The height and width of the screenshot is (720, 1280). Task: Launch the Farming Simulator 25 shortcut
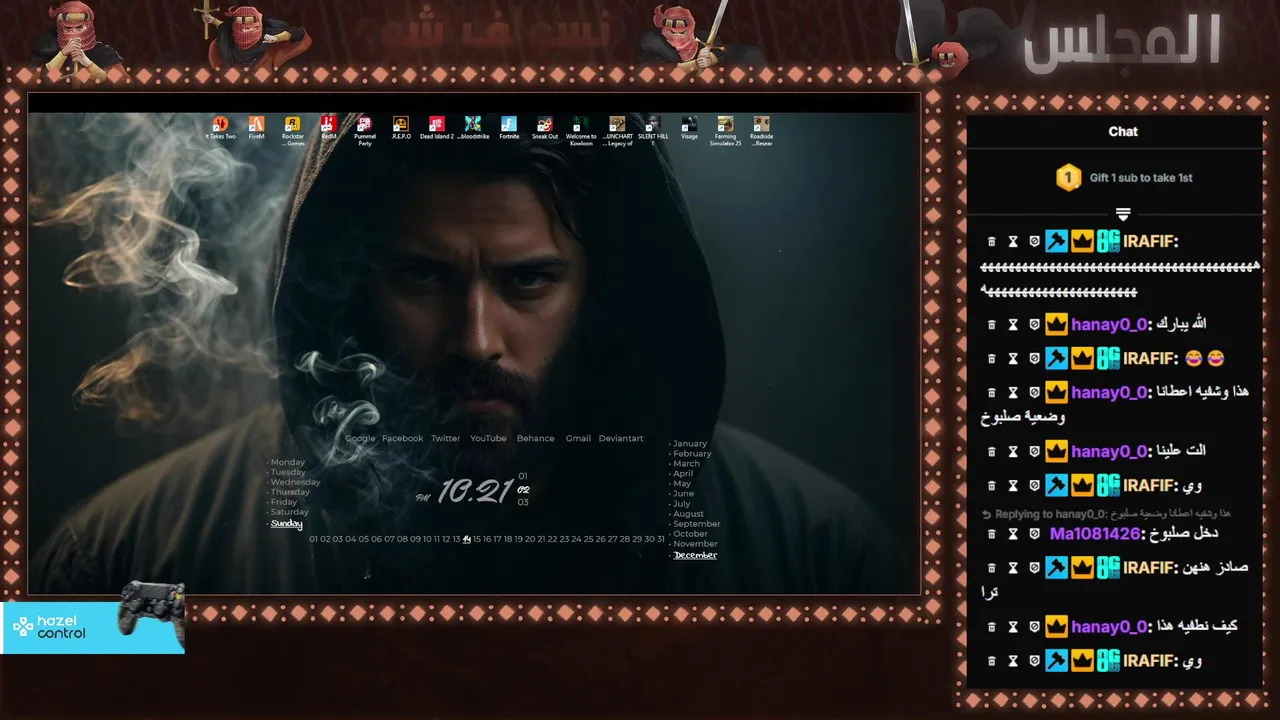pyautogui.click(x=725, y=131)
